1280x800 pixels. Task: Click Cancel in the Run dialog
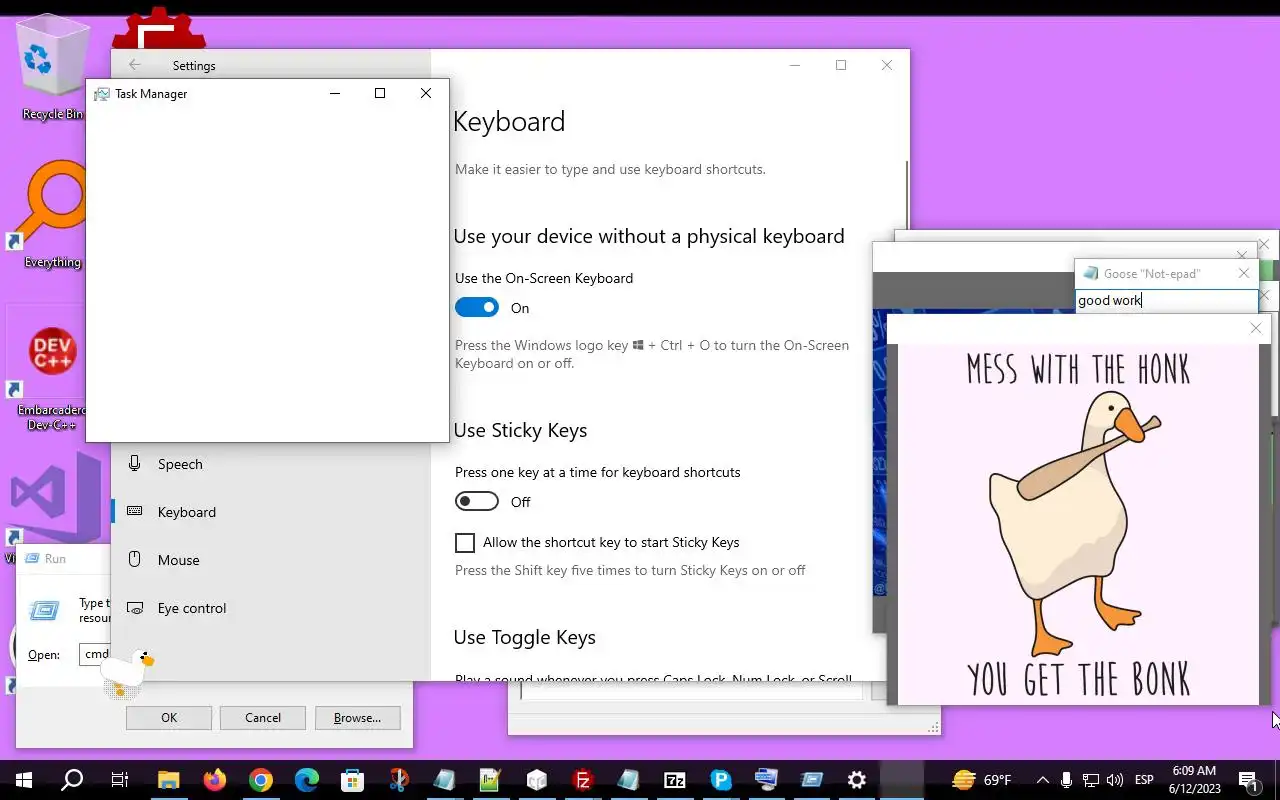pos(263,718)
